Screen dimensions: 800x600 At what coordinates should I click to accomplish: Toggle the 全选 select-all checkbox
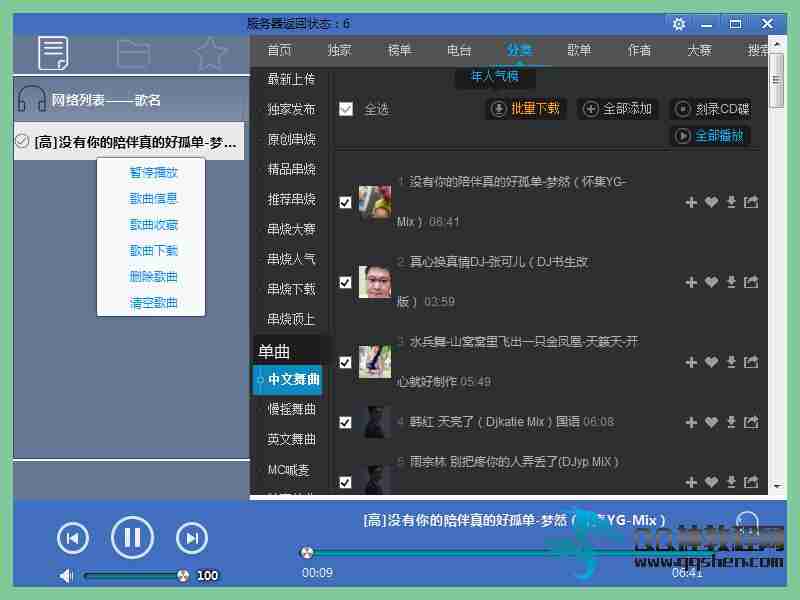click(x=346, y=109)
